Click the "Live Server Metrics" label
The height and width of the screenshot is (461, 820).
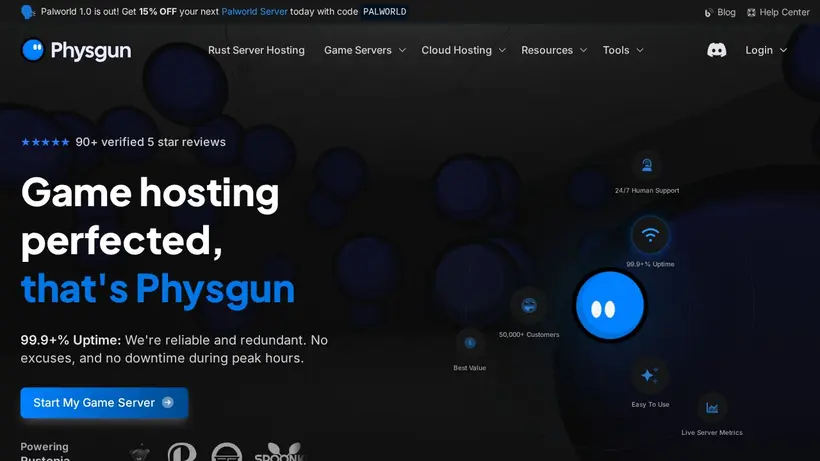pyautogui.click(x=712, y=432)
